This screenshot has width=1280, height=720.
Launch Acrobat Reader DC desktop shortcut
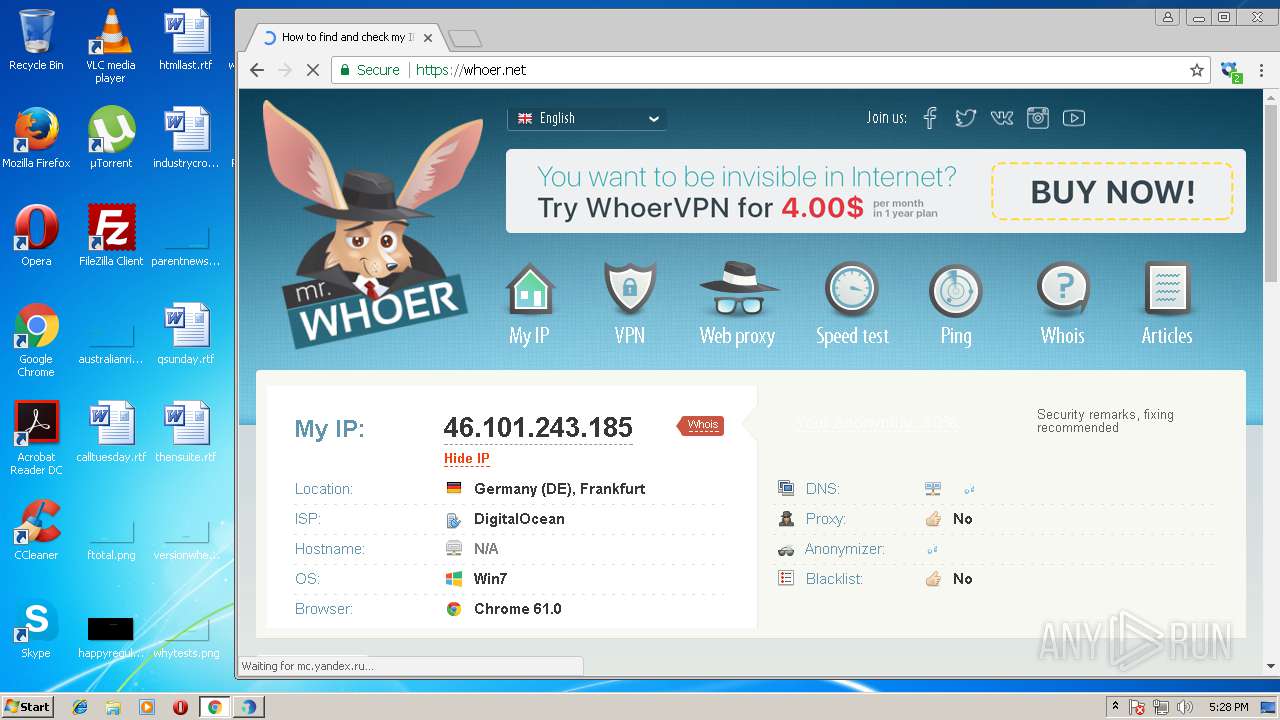coord(36,437)
